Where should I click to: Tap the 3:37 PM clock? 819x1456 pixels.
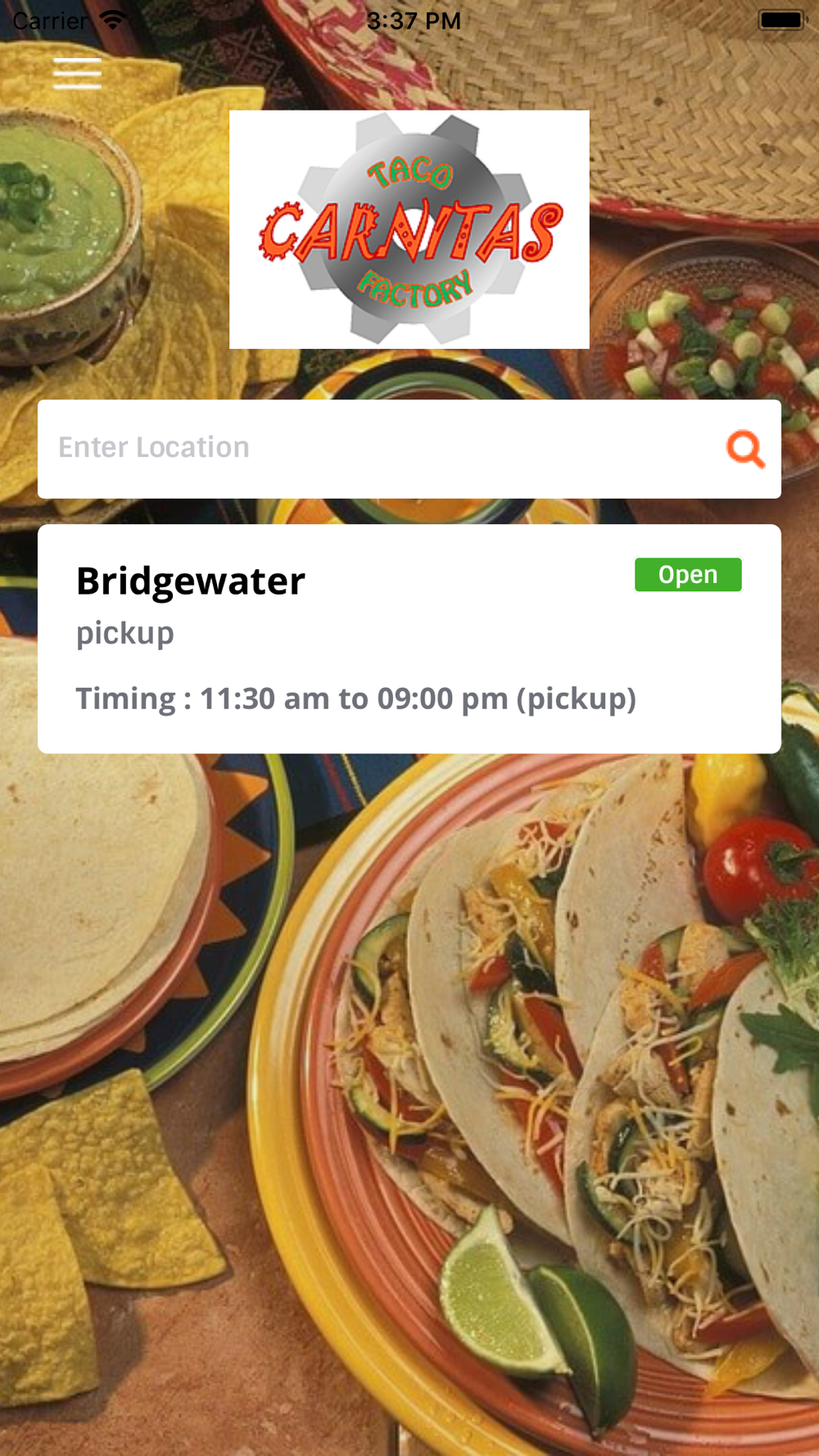(x=414, y=20)
